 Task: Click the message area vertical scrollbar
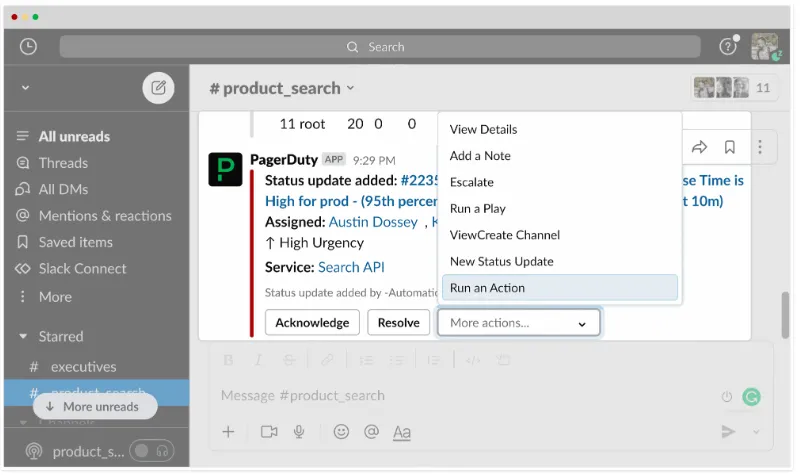(x=787, y=315)
